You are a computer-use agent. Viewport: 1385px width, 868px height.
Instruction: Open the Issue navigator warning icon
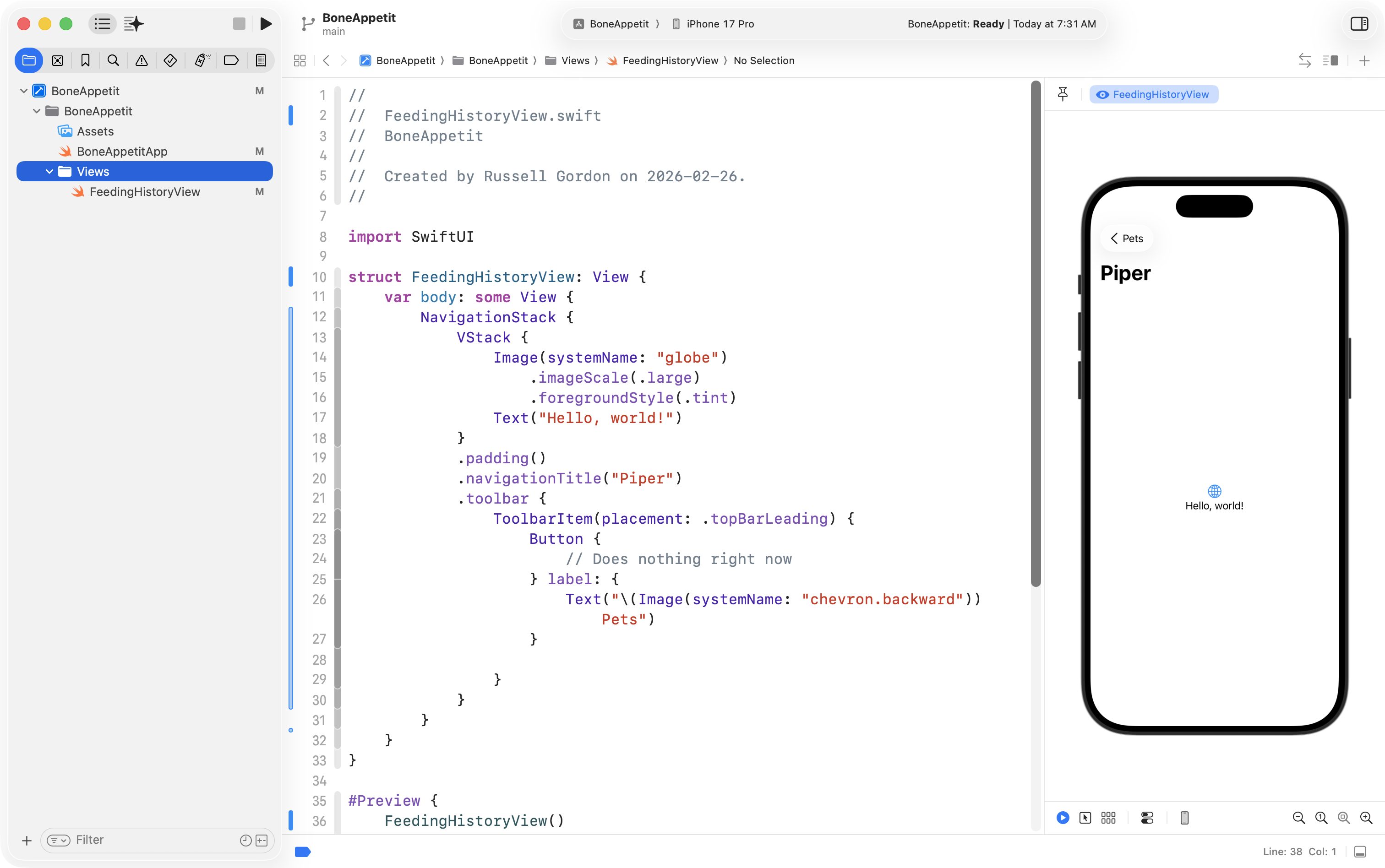141,60
